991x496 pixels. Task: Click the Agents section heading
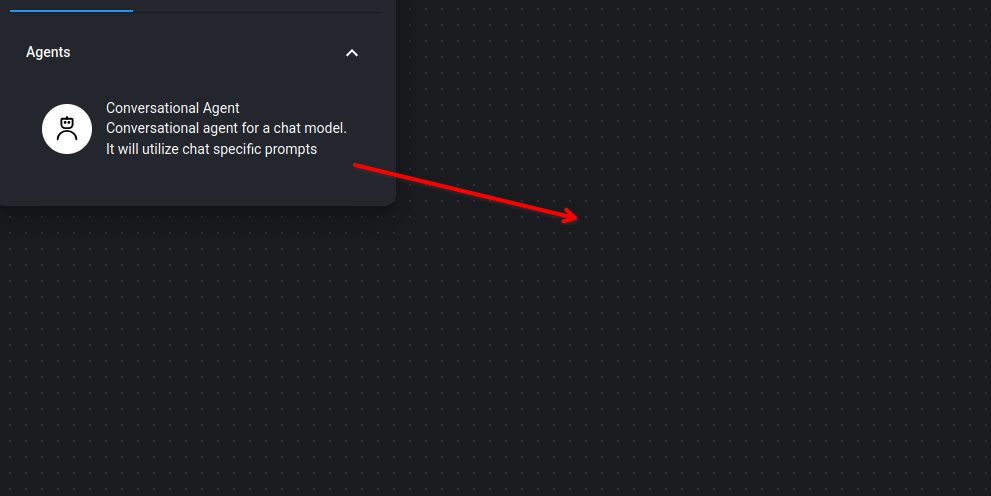[48, 52]
